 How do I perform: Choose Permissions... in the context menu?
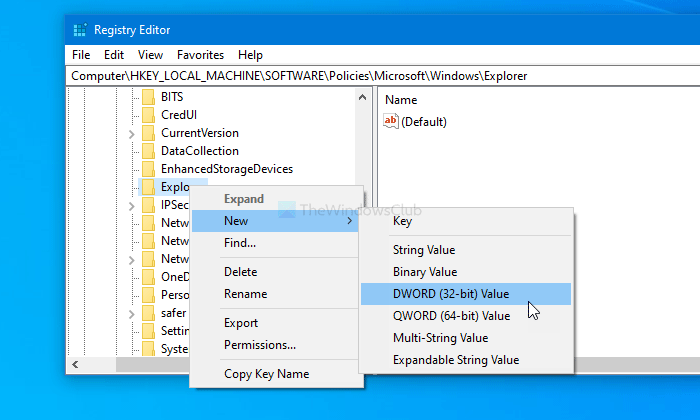tap(260, 345)
